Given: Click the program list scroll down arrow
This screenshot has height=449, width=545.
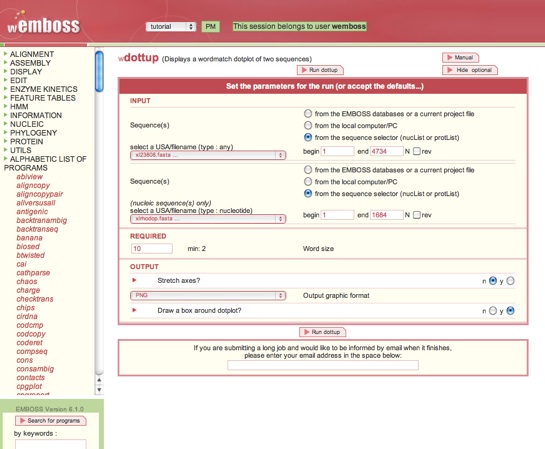Looking at the screenshot, I should tap(99, 389).
